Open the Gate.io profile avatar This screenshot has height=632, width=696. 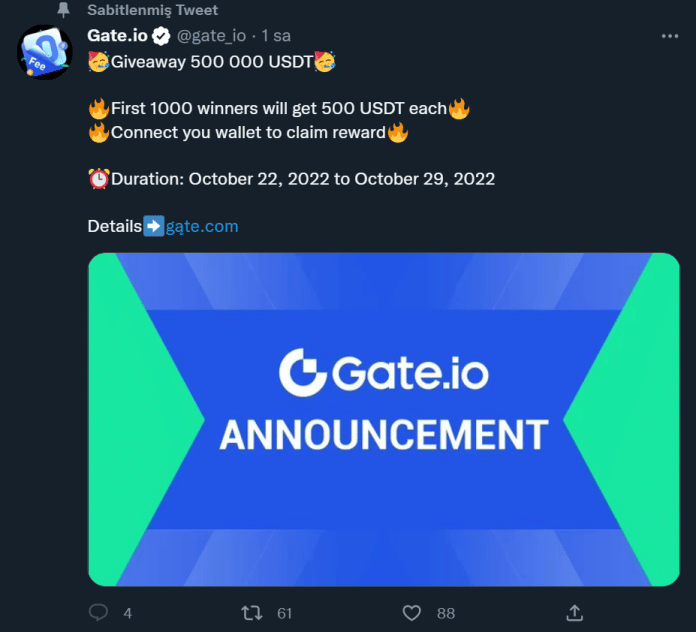[44, 53]
